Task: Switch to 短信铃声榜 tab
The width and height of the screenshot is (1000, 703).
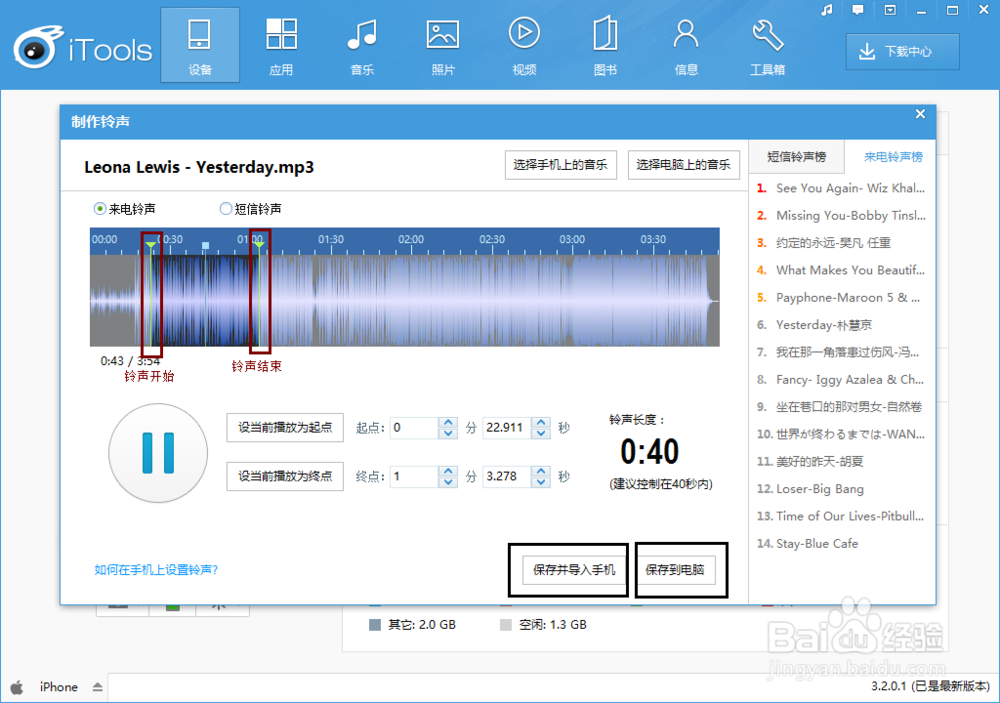Action: click(x=796, y=157)
